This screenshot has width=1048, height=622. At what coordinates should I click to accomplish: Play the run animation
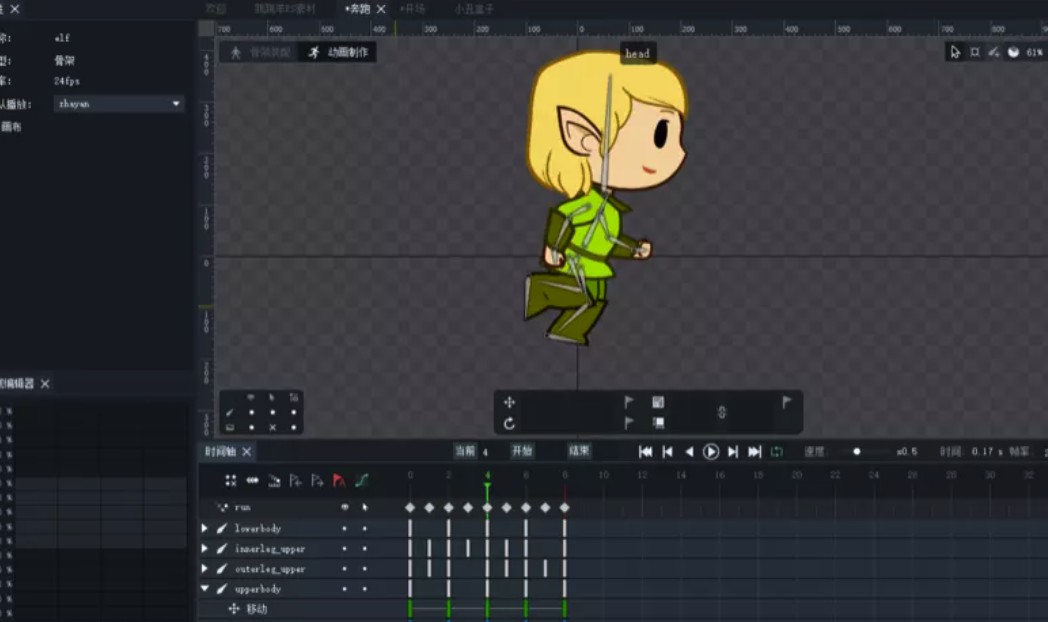710,452
